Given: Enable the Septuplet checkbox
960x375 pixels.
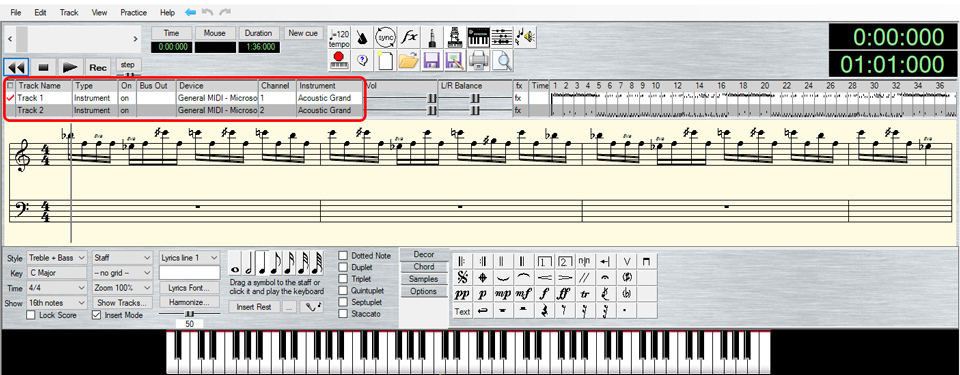Looking at the screenshot, I should [343, 302].
